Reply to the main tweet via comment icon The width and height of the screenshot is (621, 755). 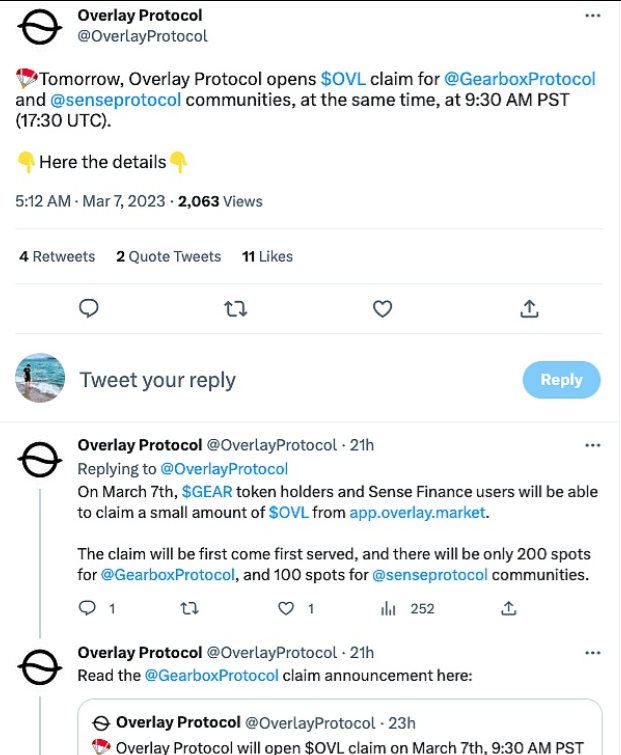pos(89,309)
